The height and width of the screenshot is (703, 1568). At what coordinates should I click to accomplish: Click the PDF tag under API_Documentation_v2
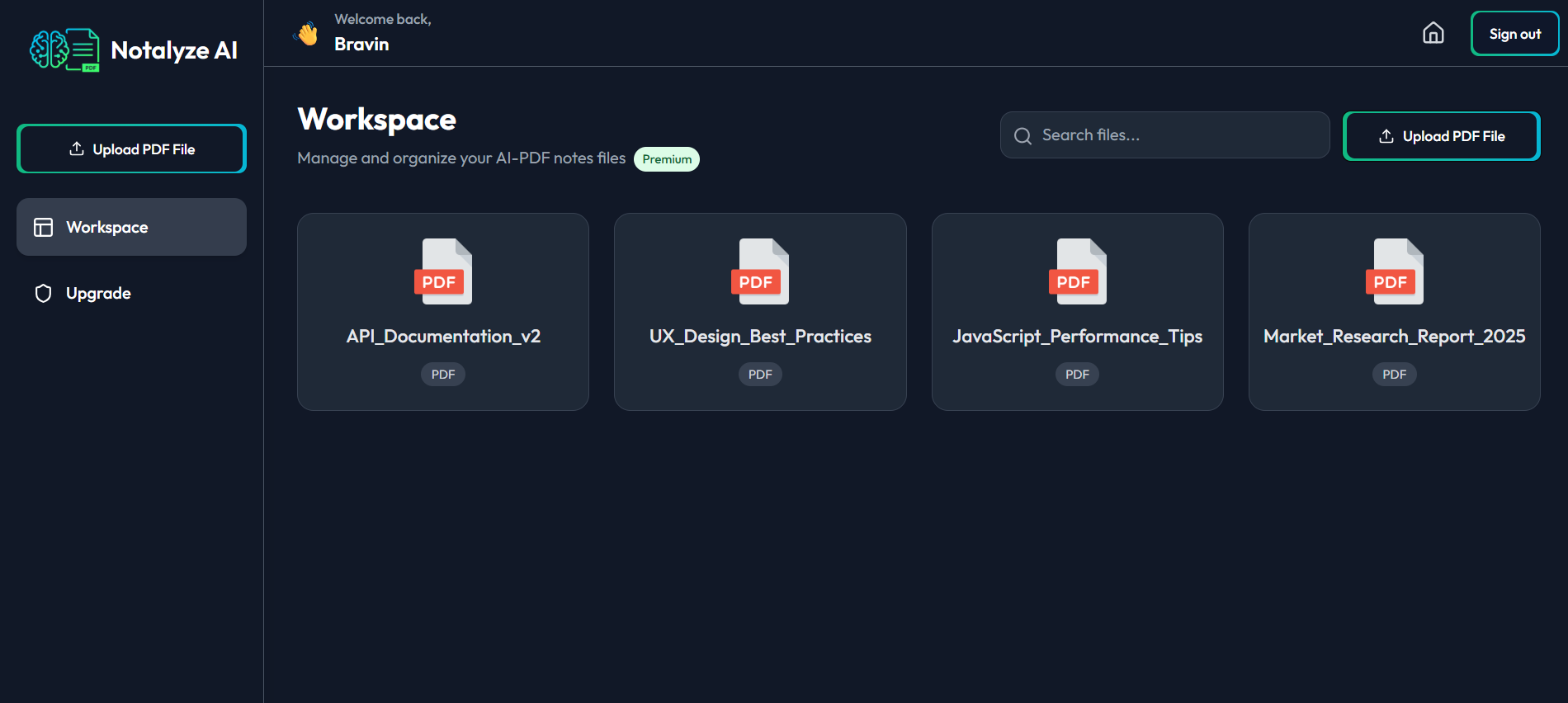(443, 375)
